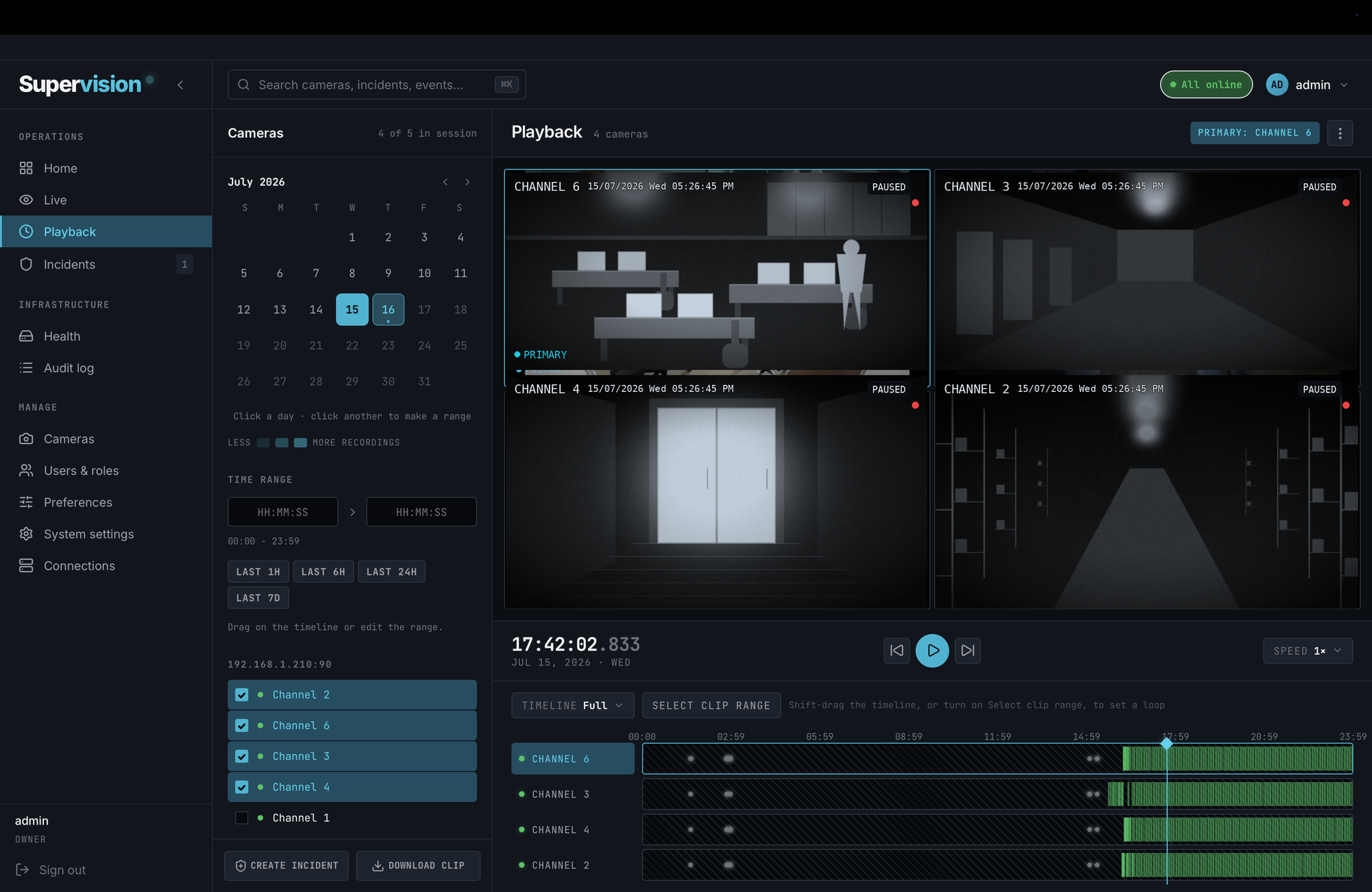Click the search magnifier icon
The image size is (1372, 892).
(x=244, y=84)
